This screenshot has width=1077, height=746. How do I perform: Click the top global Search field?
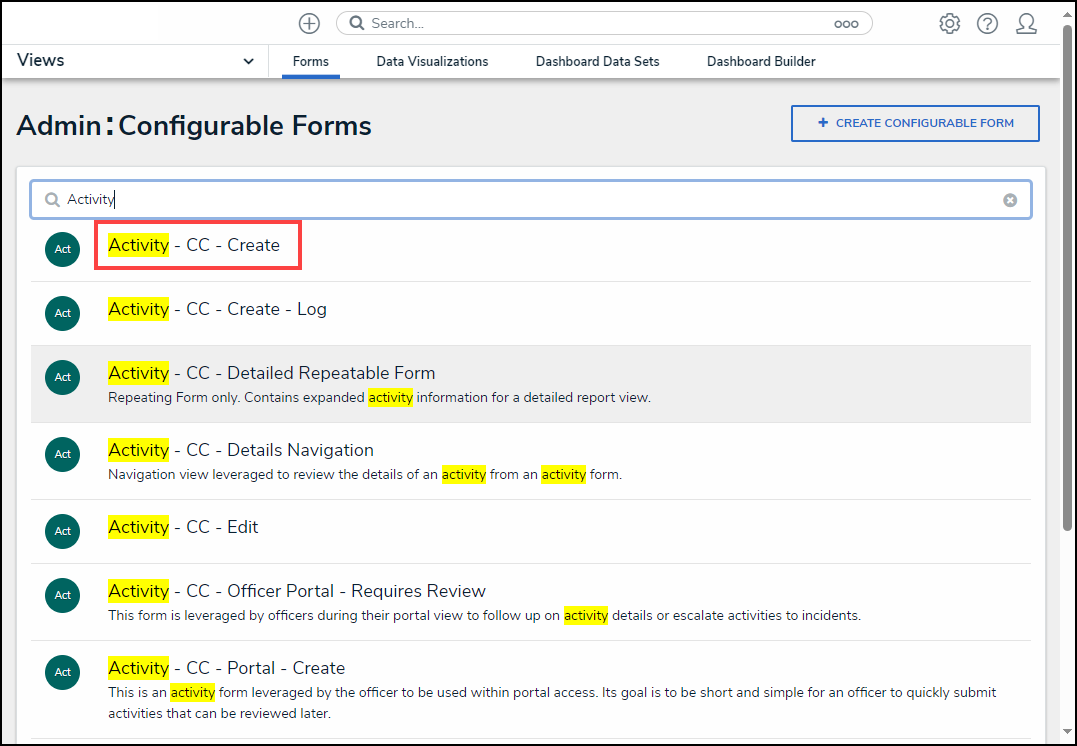click(600, 23)
